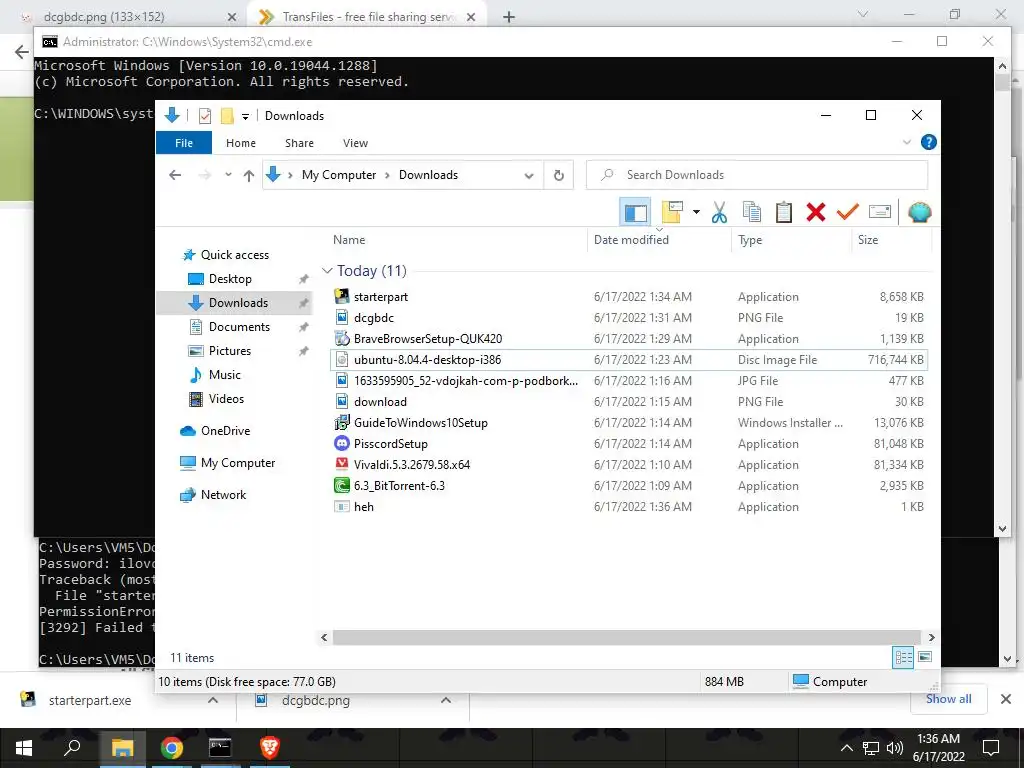
Task: Click the Refresh button in the address bar
Action: 558,176
